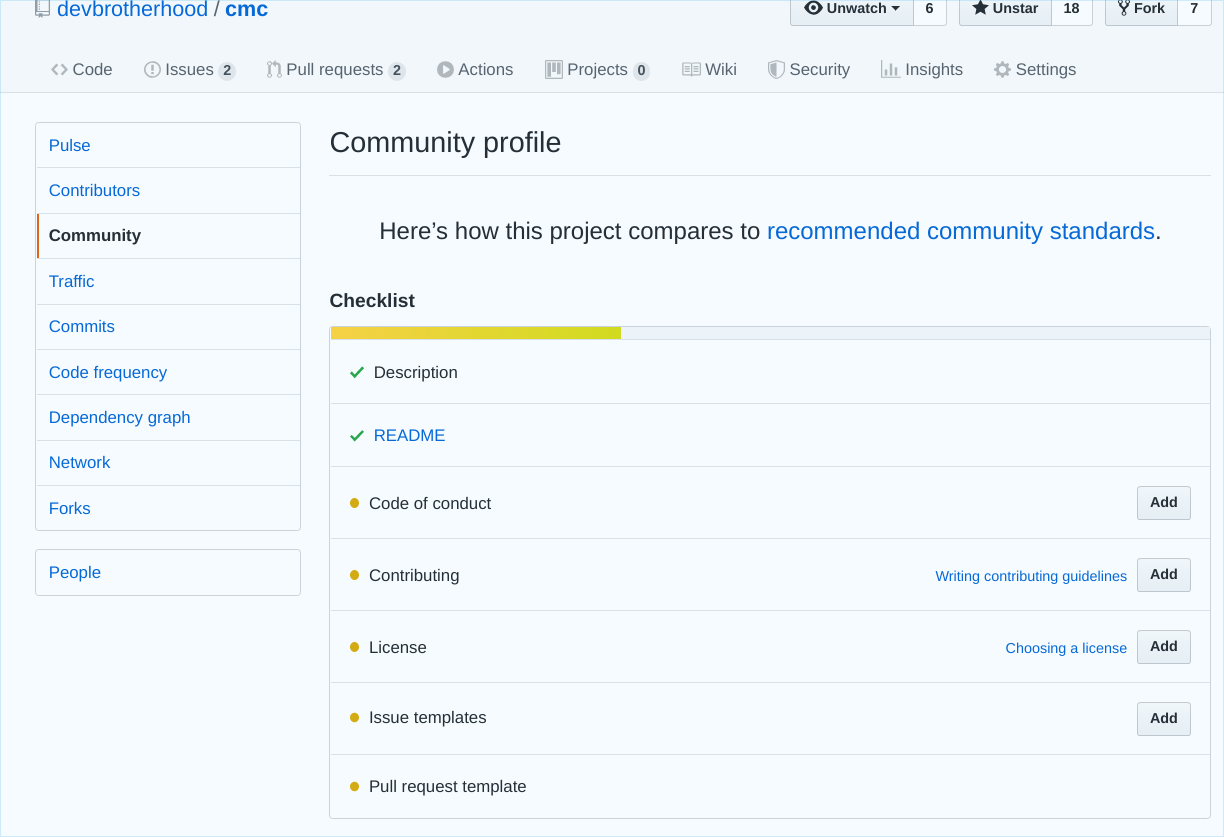
Task: Open the cmc repository link
Action: tap(247, 10)
